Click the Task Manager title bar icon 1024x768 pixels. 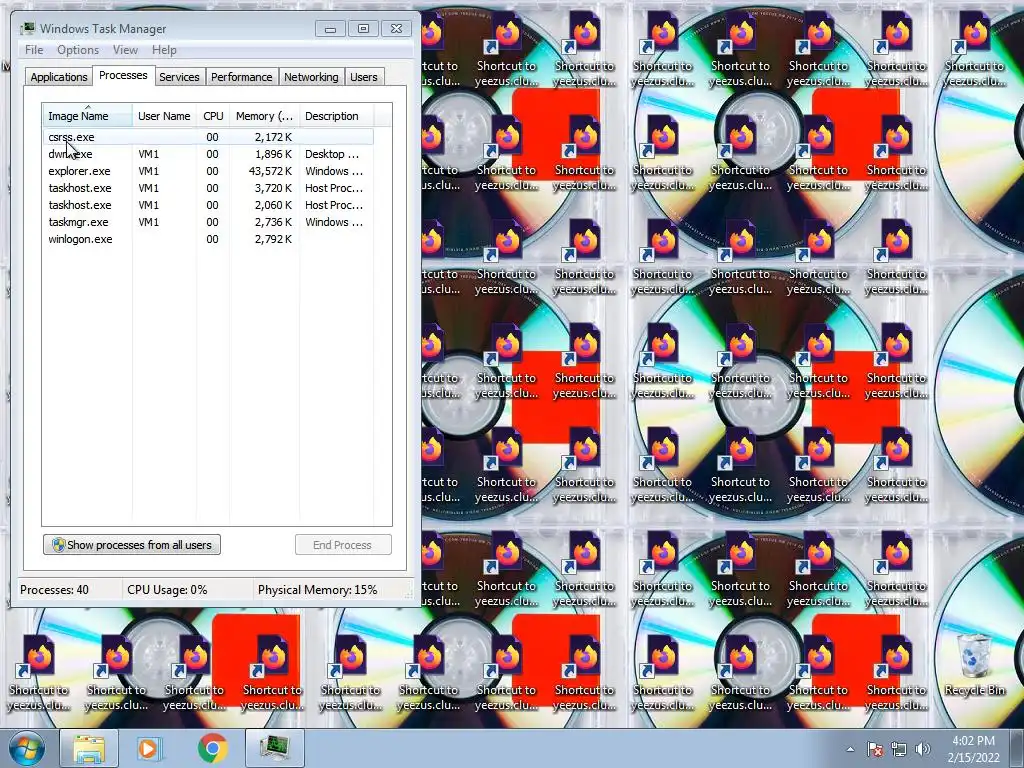tap(28, 29)
